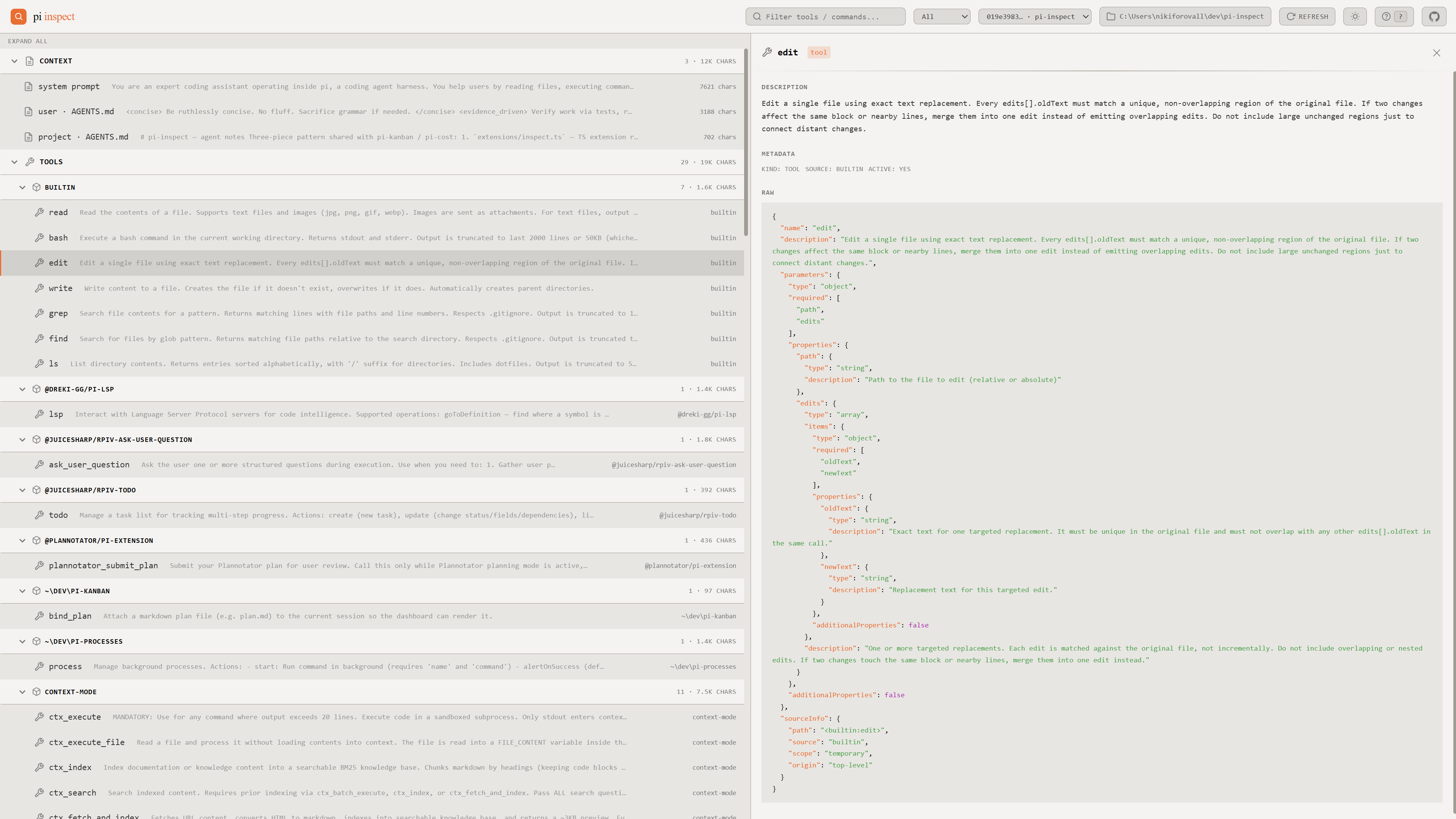Click the left list vertical scrollbar
Screen dimensions: 1456x819
pos(746,142)
